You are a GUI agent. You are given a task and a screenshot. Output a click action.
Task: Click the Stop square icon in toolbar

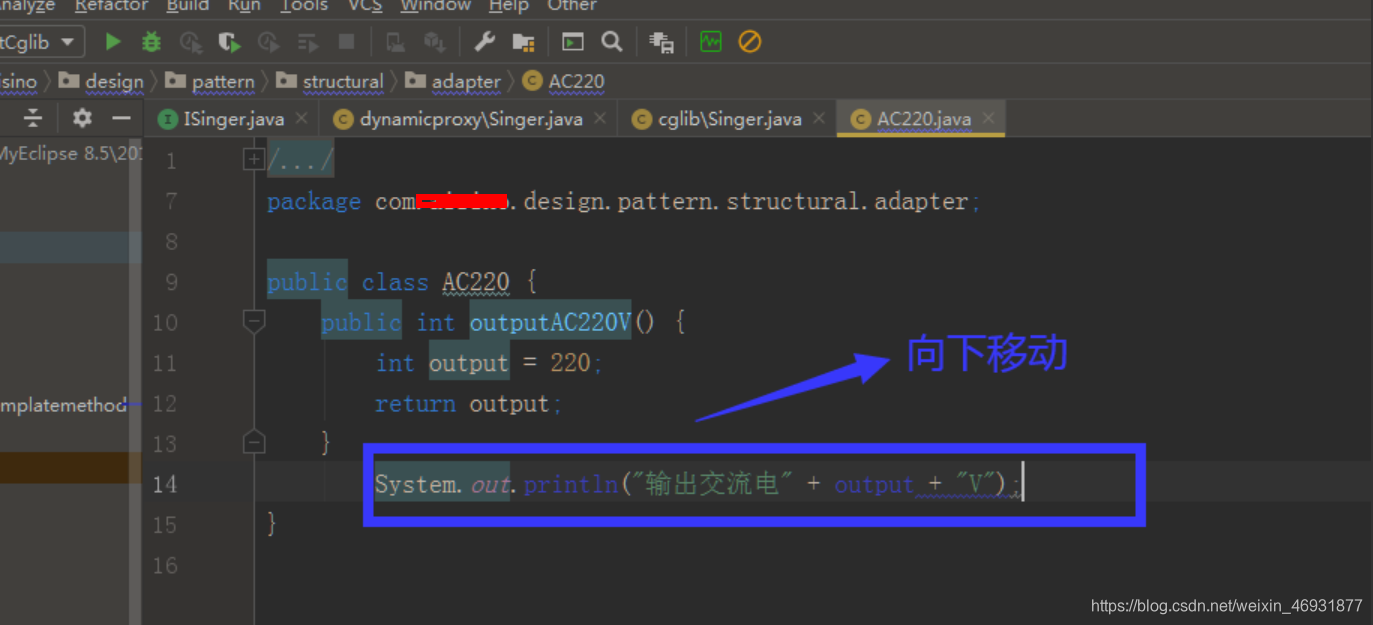(346, 42)
